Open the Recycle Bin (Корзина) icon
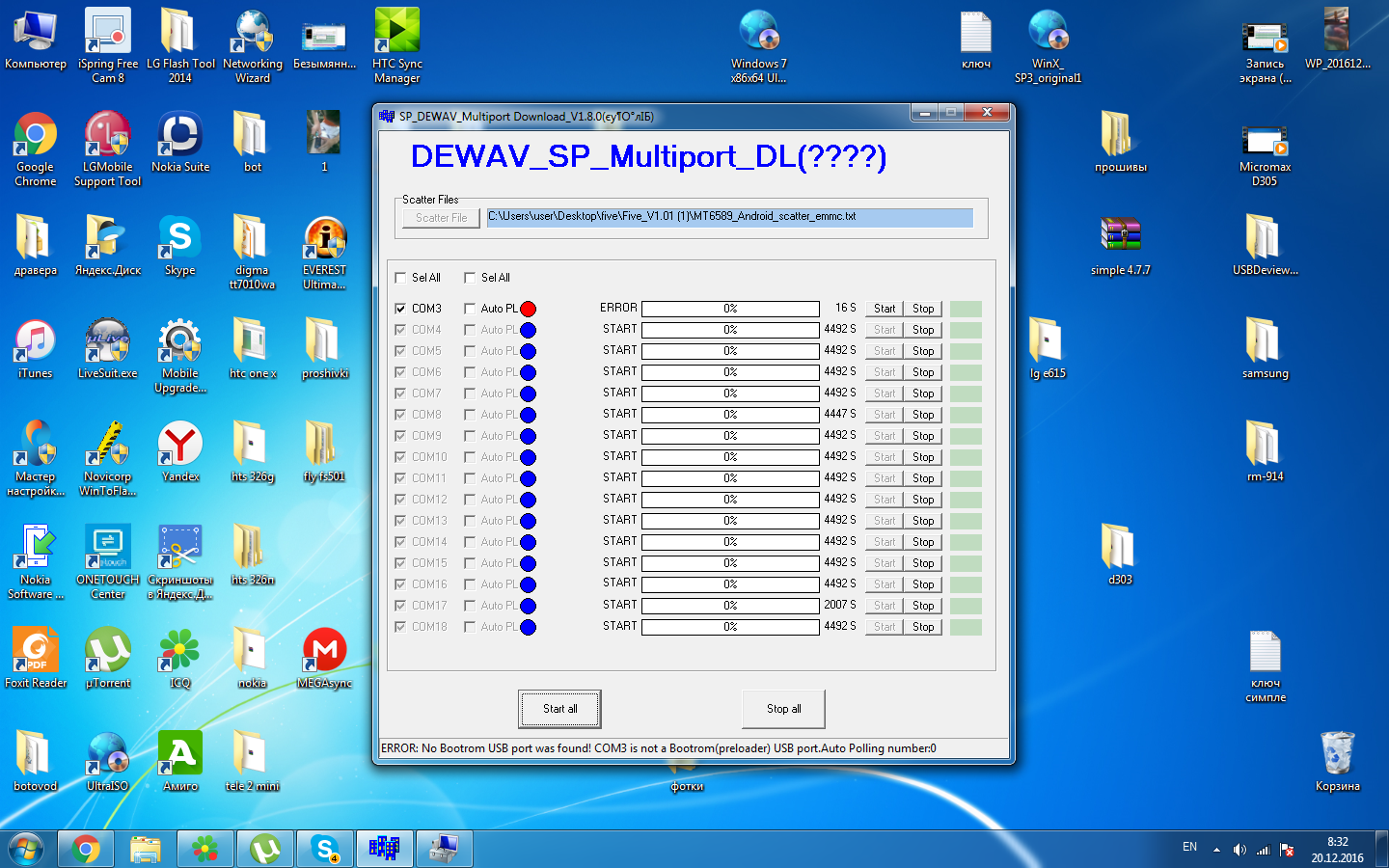This screenshot has width=1389, height=868. pyautogui.click(x=1337, y=756)
